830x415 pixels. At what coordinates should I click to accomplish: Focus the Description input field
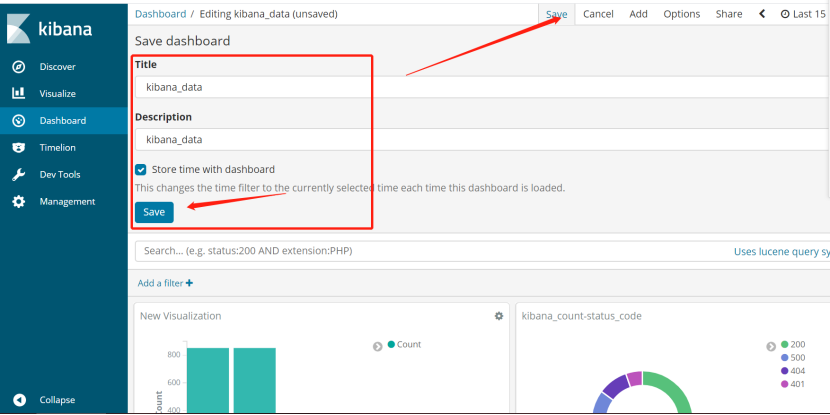tap(482, 140)
